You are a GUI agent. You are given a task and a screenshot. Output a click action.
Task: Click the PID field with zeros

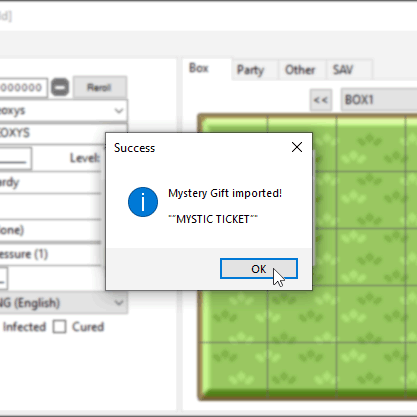23,88
